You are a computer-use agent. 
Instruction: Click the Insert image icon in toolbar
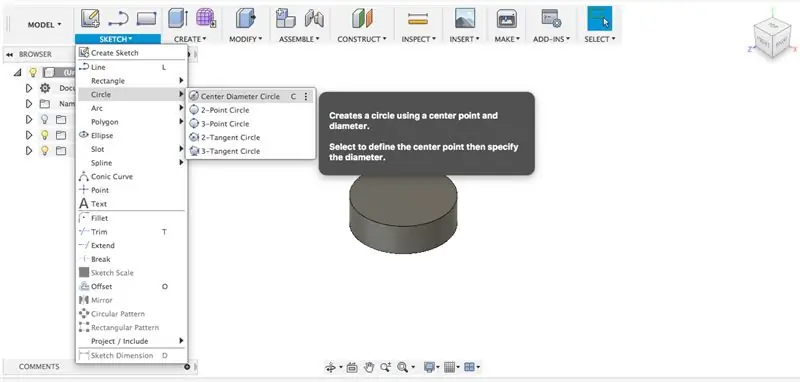tap(465, 19)
